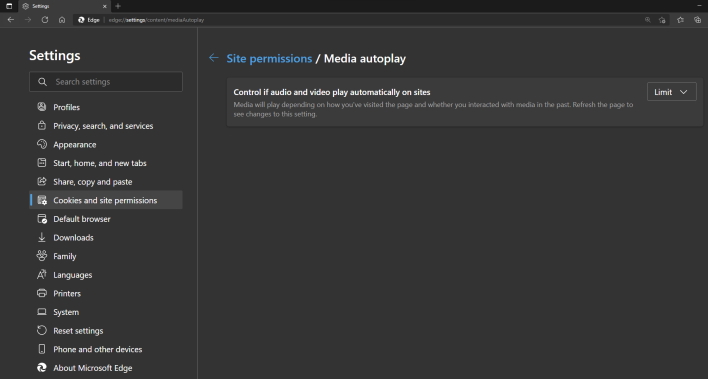Click the Profiles icon in sidebar
The image size is (708, 379).
pos(42,107)
